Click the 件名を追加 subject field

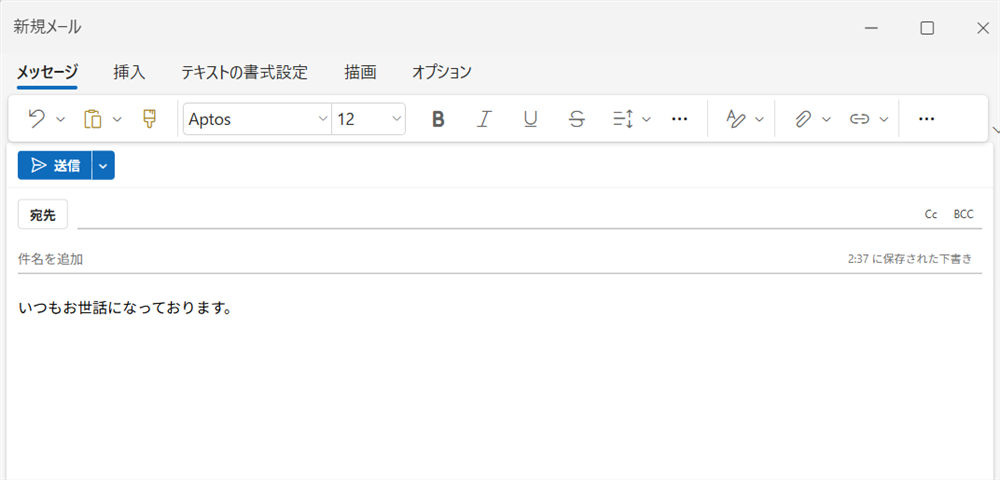(x=400, y=259)
